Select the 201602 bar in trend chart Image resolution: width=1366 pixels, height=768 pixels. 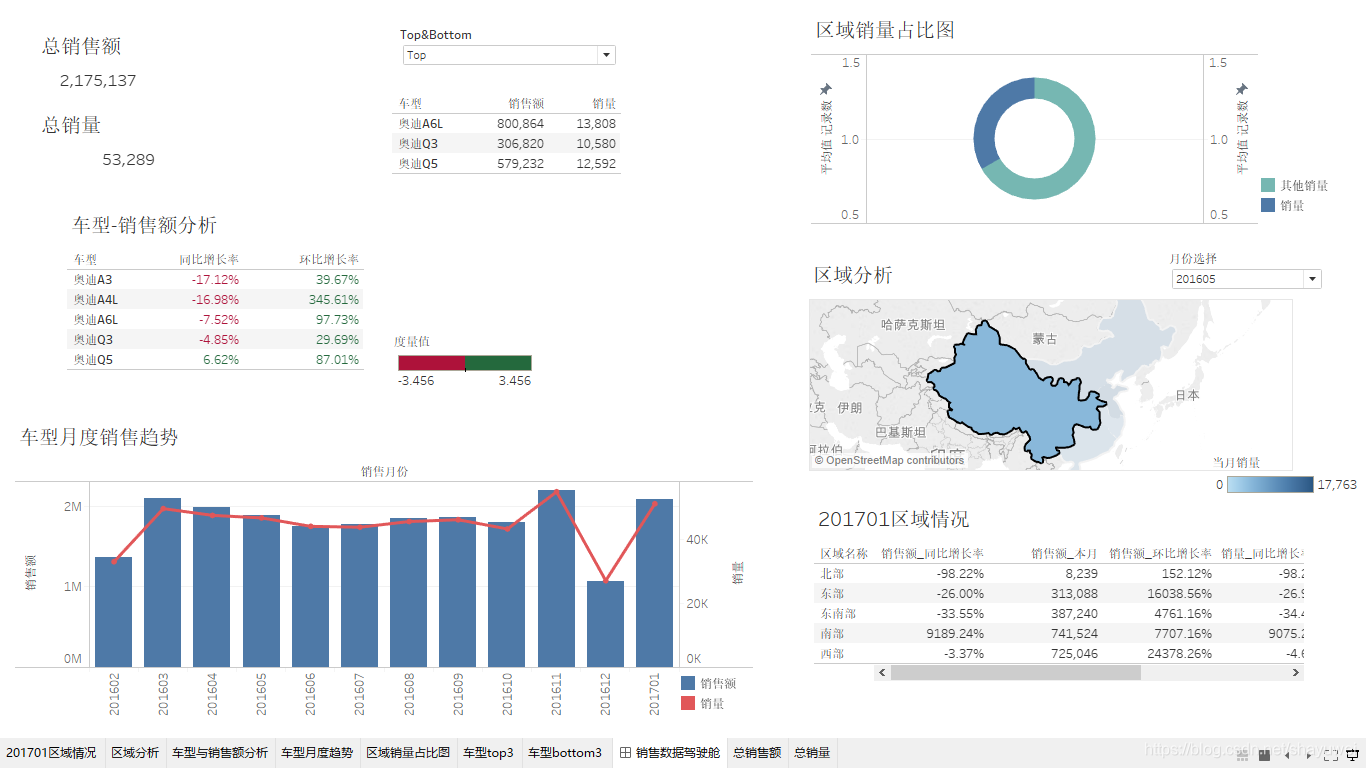[x=113, y=612]
